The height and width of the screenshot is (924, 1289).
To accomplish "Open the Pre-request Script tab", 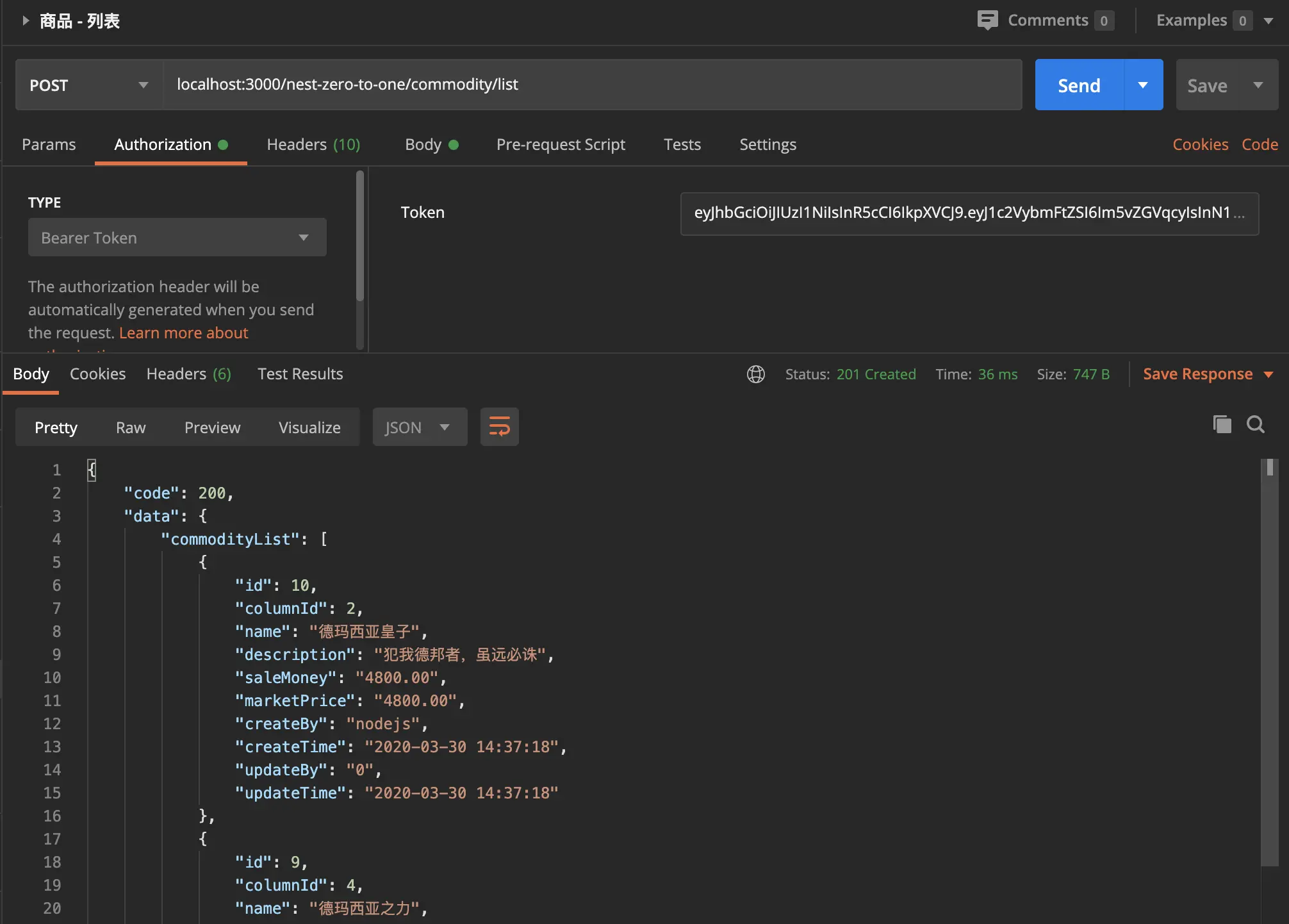I will click(561, 145).
